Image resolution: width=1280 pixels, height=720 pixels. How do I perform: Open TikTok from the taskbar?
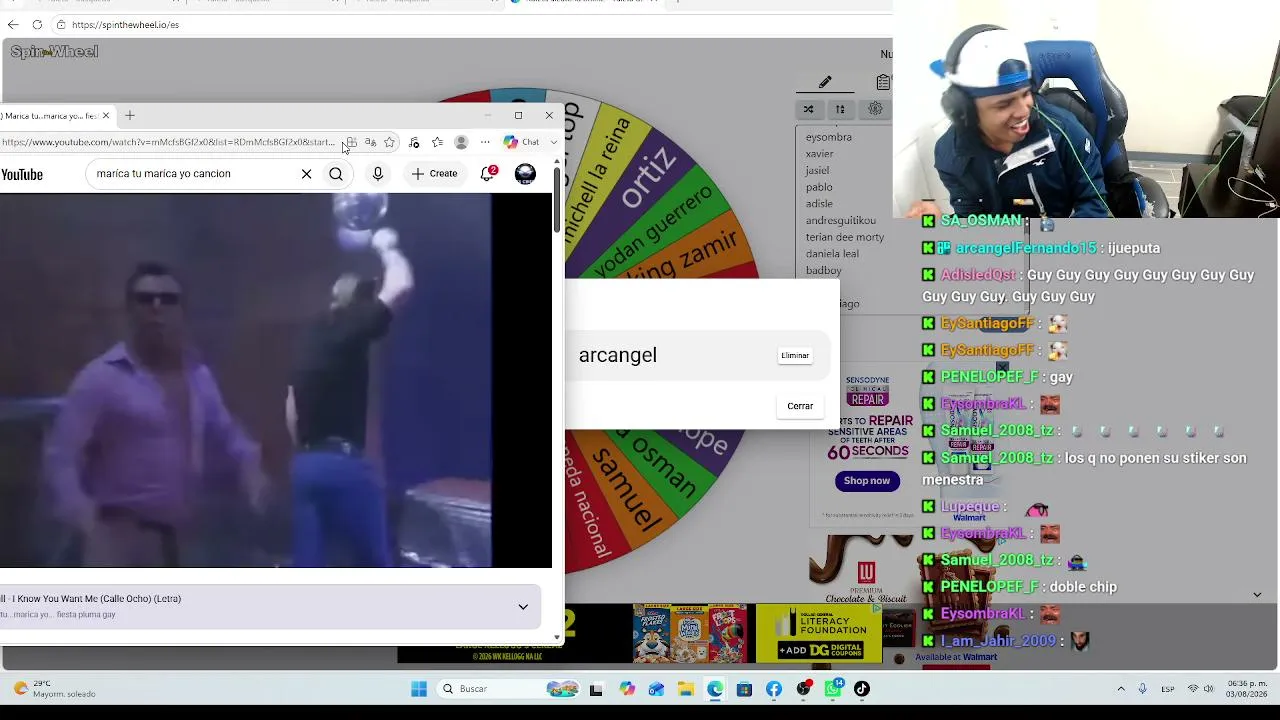click(862, 689)
